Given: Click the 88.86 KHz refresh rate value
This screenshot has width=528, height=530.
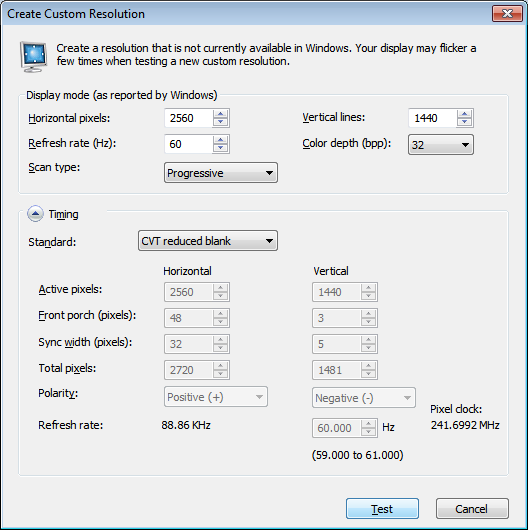Looking at the screenshot, I should click(186, 425).
